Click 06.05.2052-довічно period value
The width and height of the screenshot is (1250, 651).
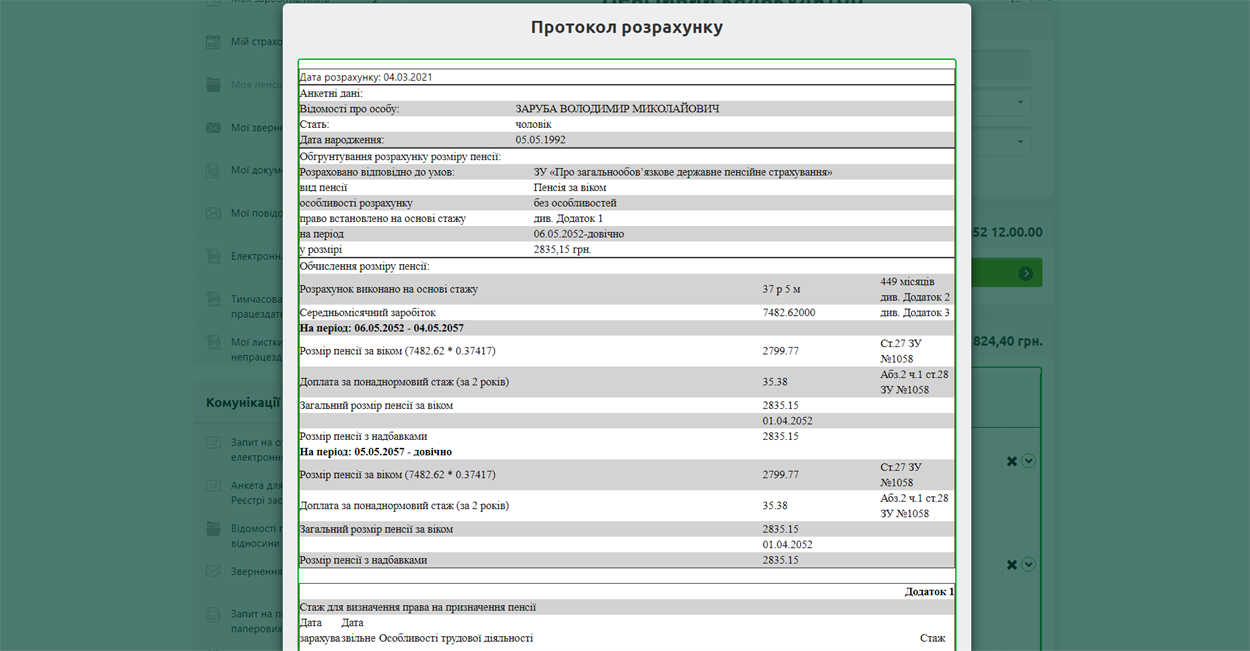point(579,234)
